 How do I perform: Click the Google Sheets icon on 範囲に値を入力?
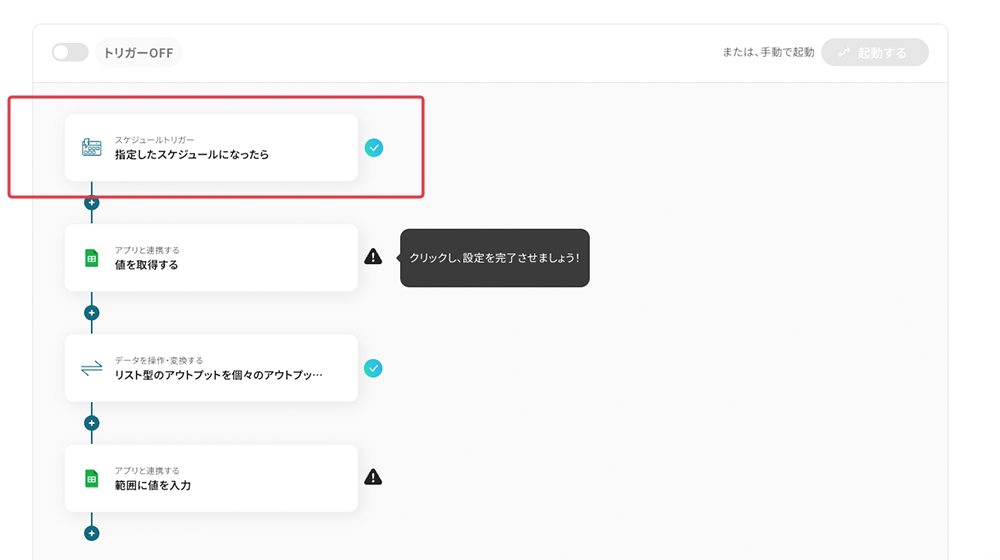tap(92, 478)
